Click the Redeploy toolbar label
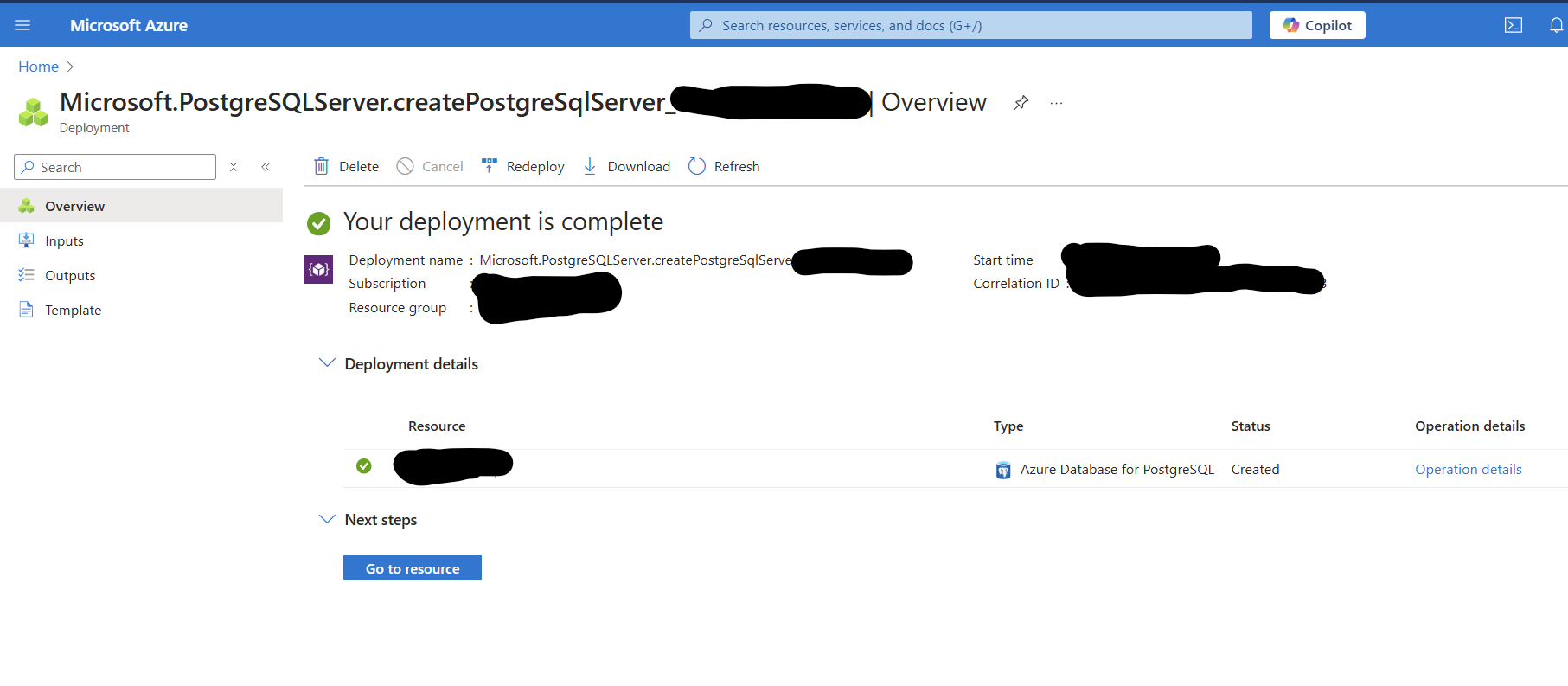This screenshot has width=1568, height=686. tap(535, 166)
